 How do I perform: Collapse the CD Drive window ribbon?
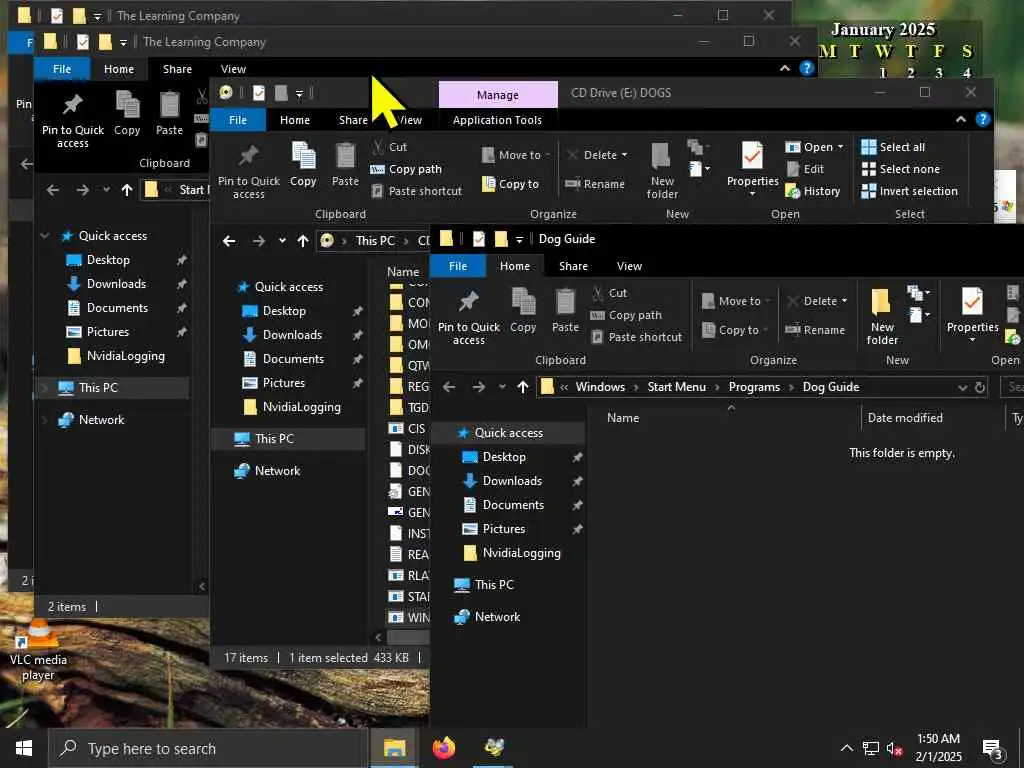(x=961, y=120)
